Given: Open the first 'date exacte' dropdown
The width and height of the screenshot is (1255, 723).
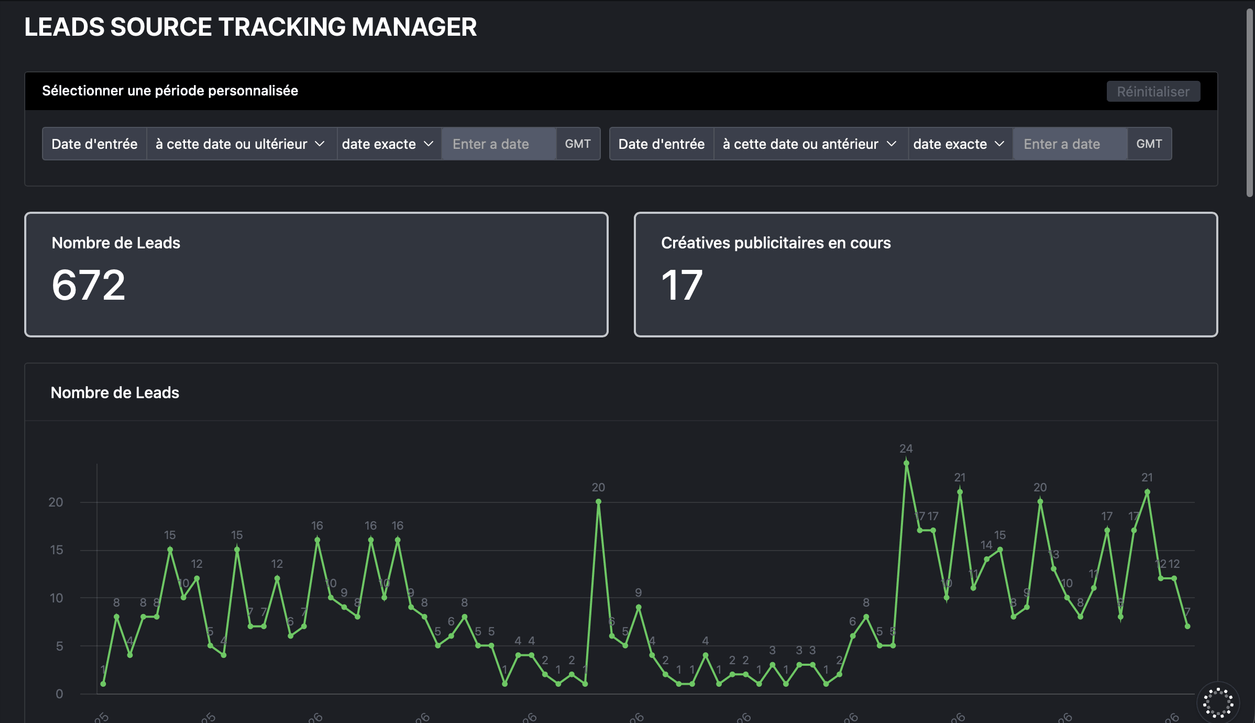Looking at the screenshot, I should [x=388, y=144].
